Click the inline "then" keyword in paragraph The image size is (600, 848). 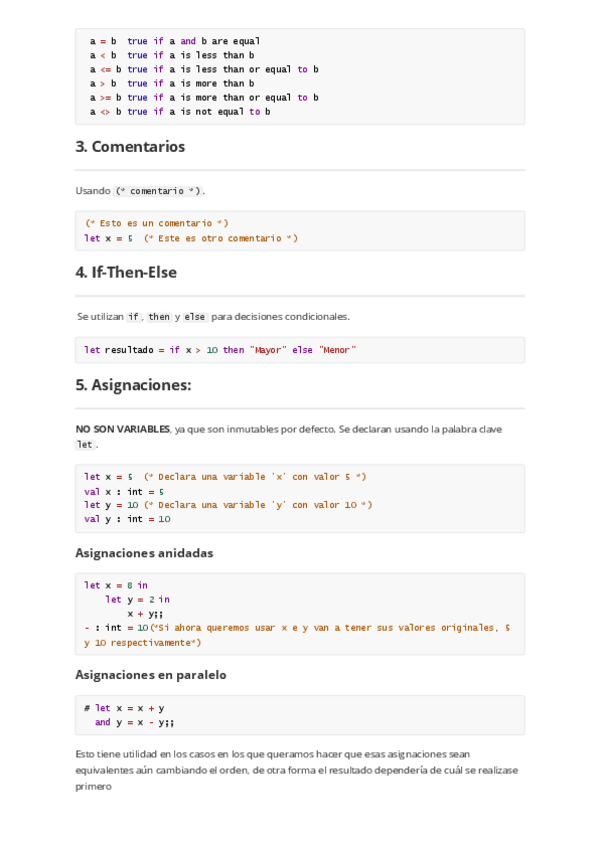pyautogui.click(x=159, y=317)
